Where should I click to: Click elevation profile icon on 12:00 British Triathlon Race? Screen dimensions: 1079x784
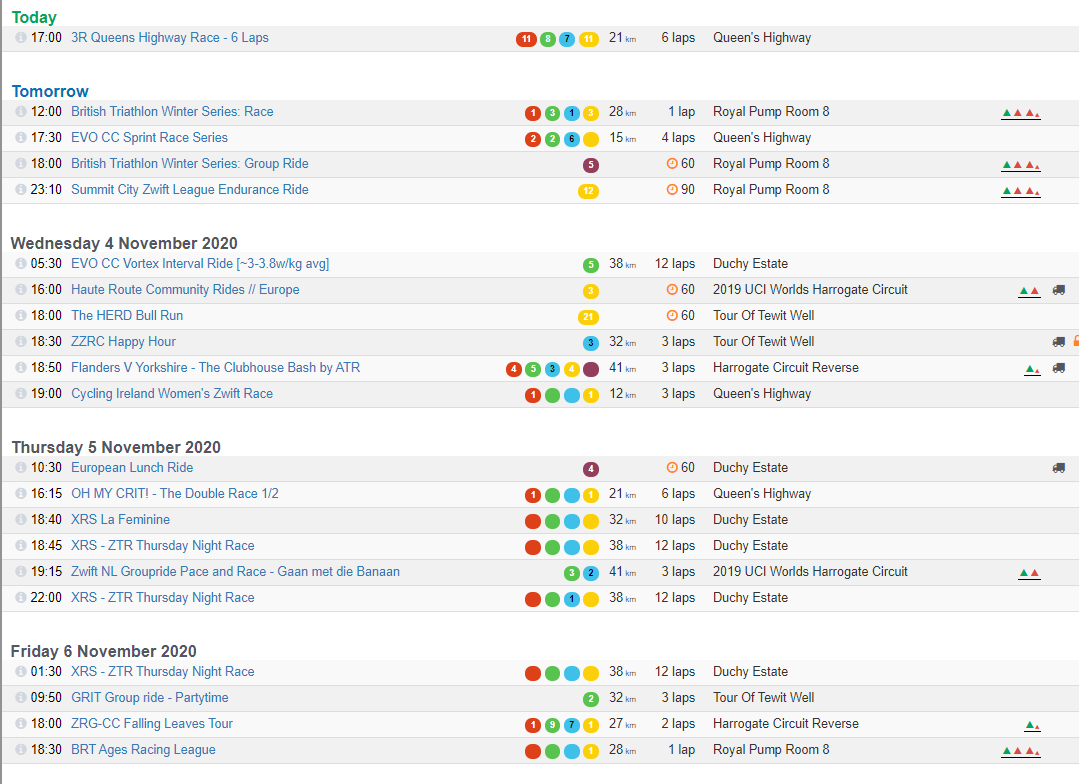coord(1021,113)
